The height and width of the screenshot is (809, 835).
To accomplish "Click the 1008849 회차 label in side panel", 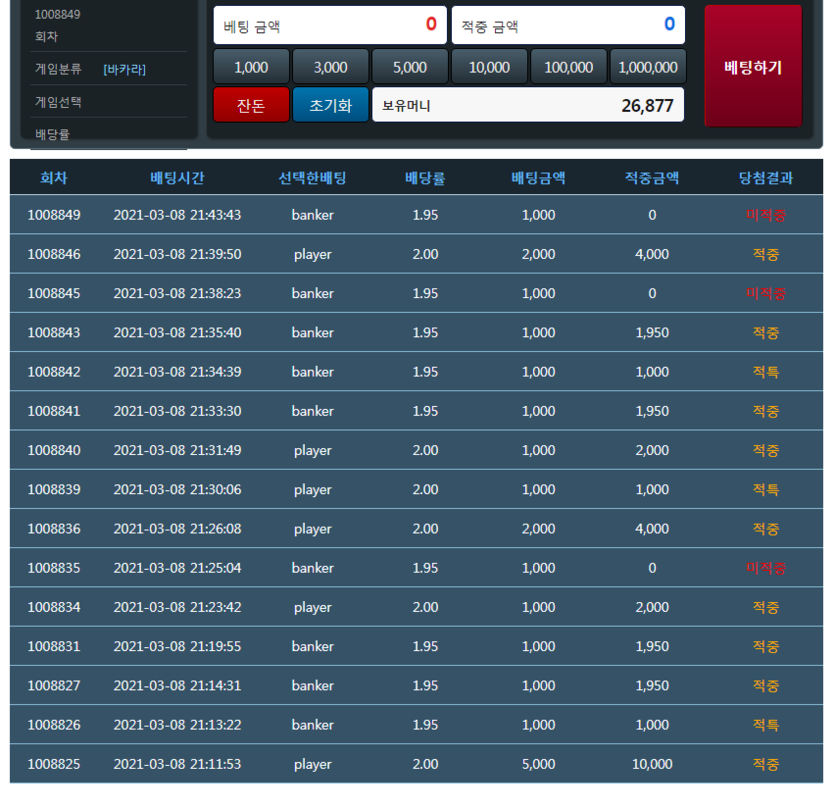I will tap(58, 25).
